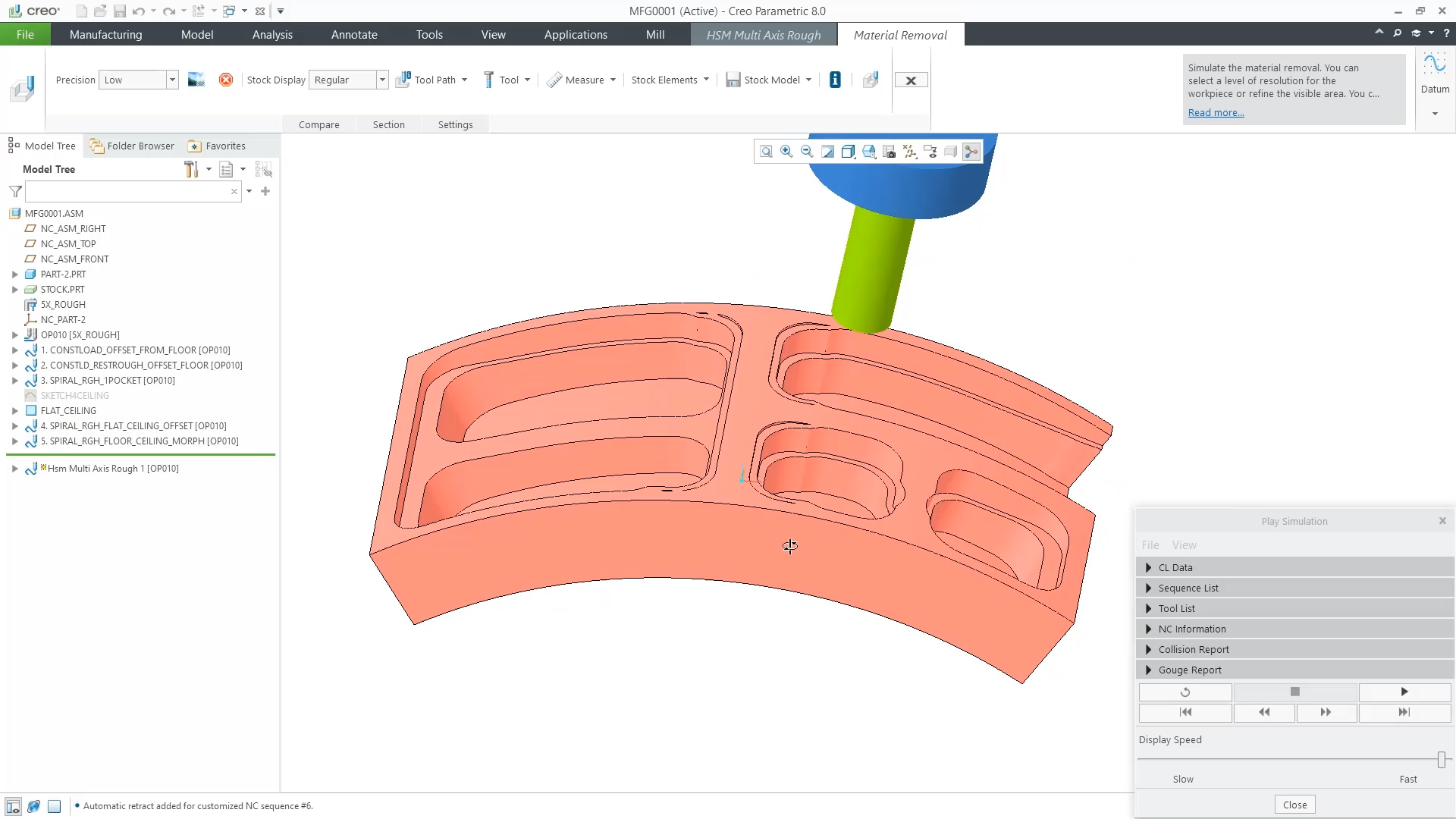Expand the Gouge Report section

click(x=1148, y=670)
